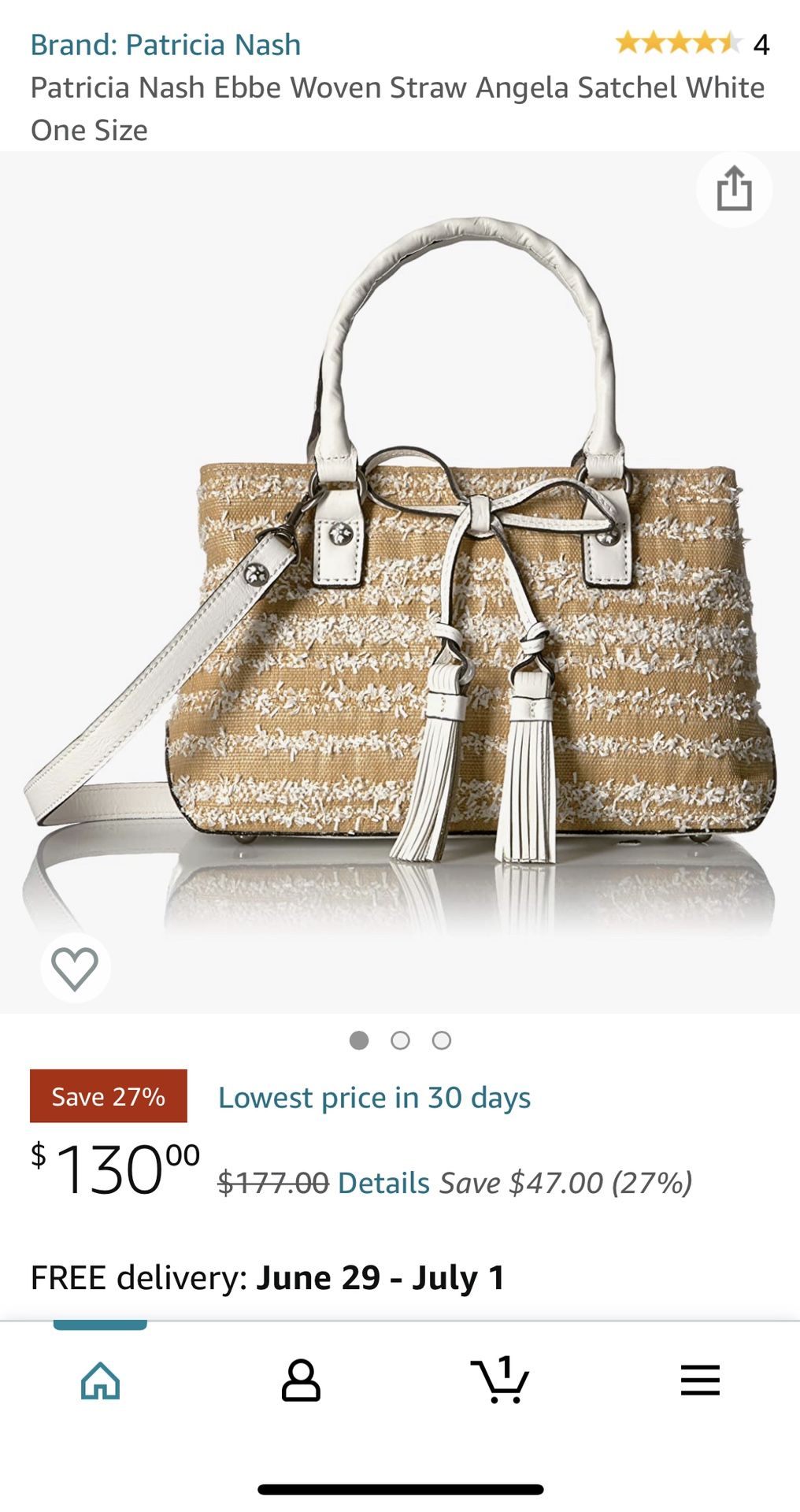Select the first image carousel dot
This screenshot has height=1512, width=800.
pyautogui.click(x=359, y=1040)
